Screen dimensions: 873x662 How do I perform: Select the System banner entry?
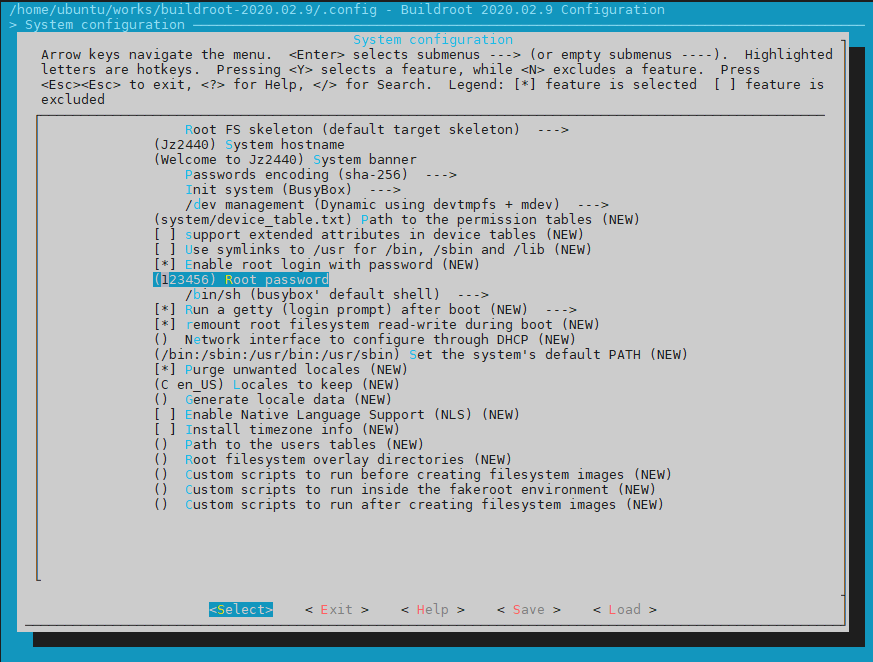click(x=285, y=160)
